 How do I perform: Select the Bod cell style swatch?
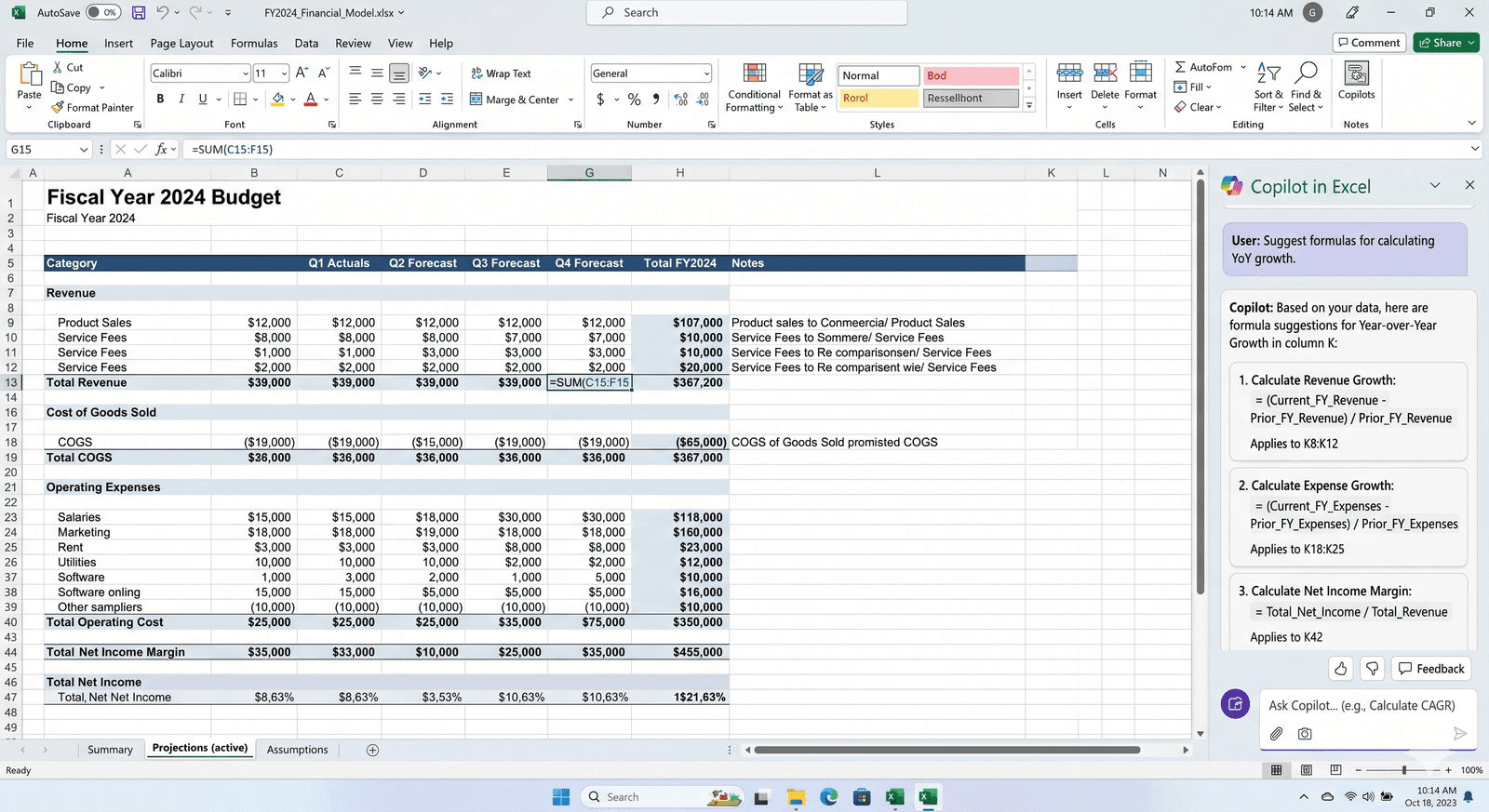971,75
